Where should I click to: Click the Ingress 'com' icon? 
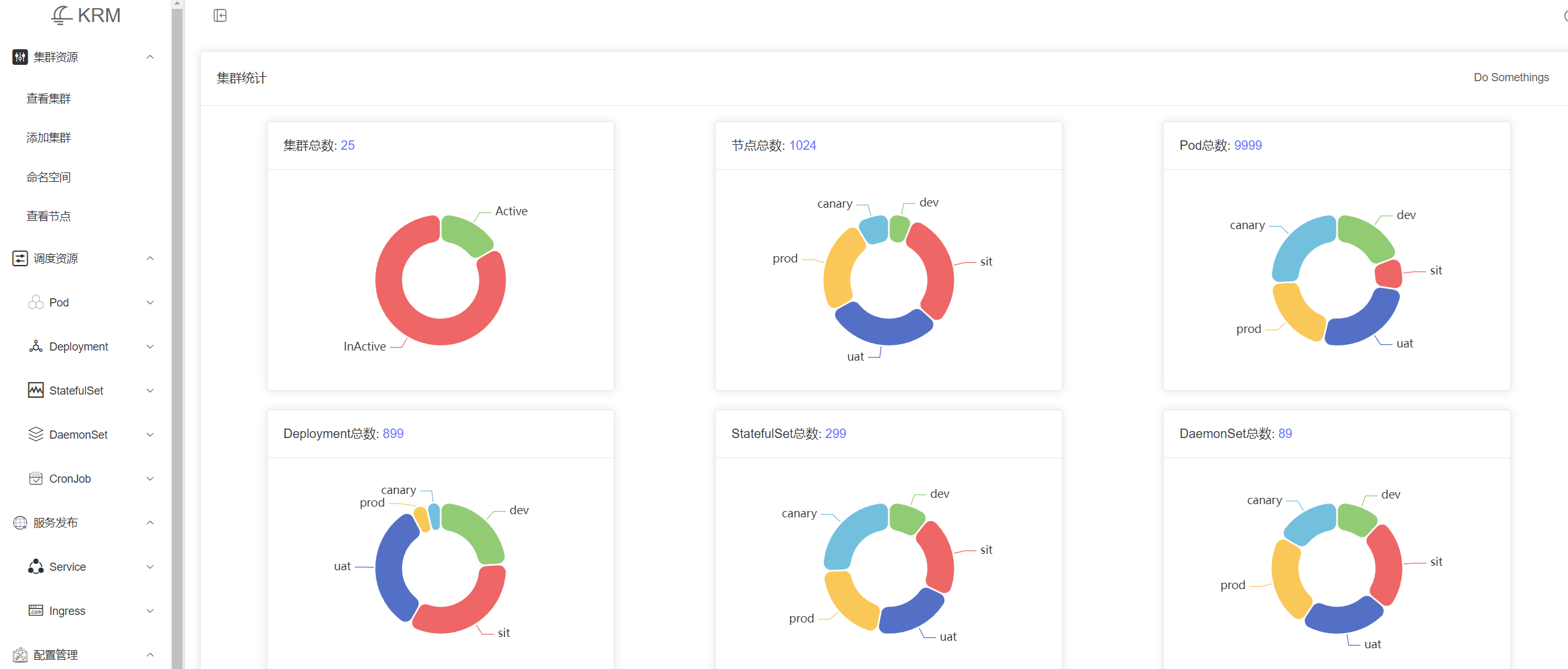pyautogui.click(x=35, y=610)
